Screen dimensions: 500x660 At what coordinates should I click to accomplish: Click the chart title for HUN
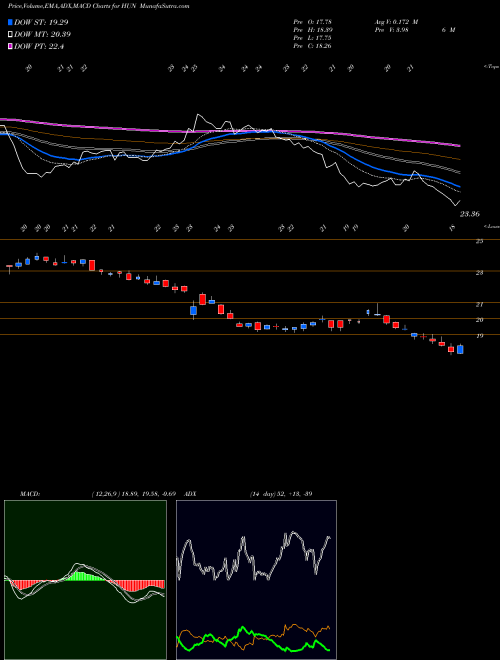point(98,6)
